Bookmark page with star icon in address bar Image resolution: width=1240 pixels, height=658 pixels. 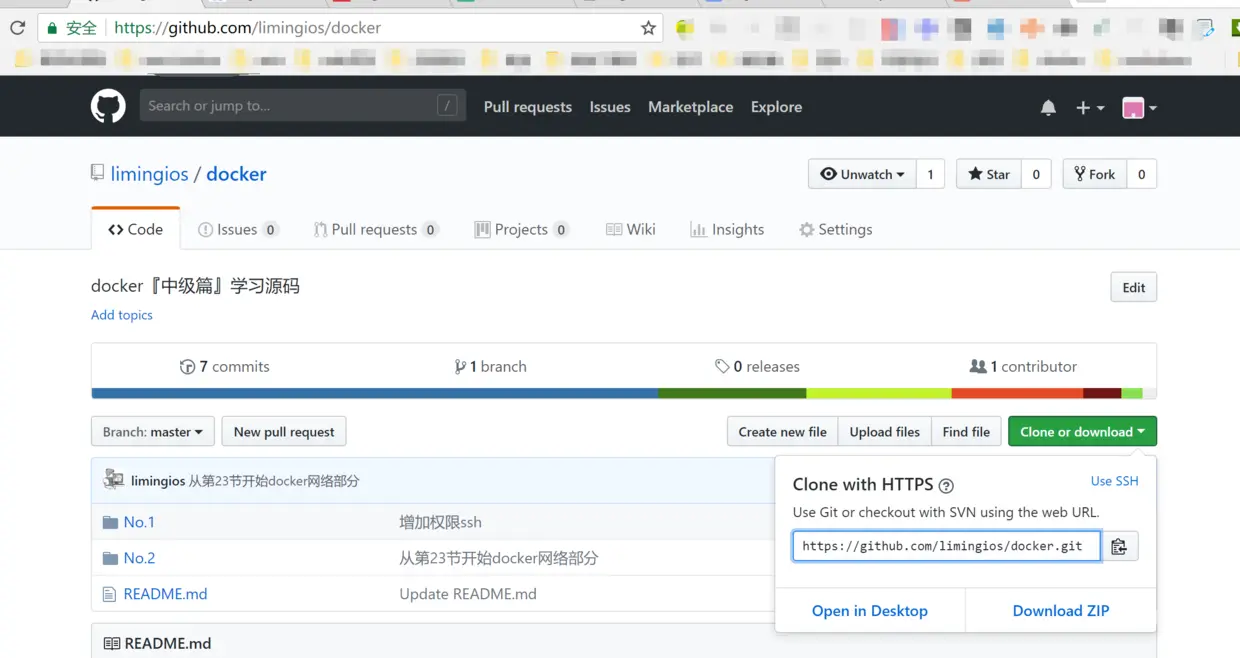coord(648,28)
